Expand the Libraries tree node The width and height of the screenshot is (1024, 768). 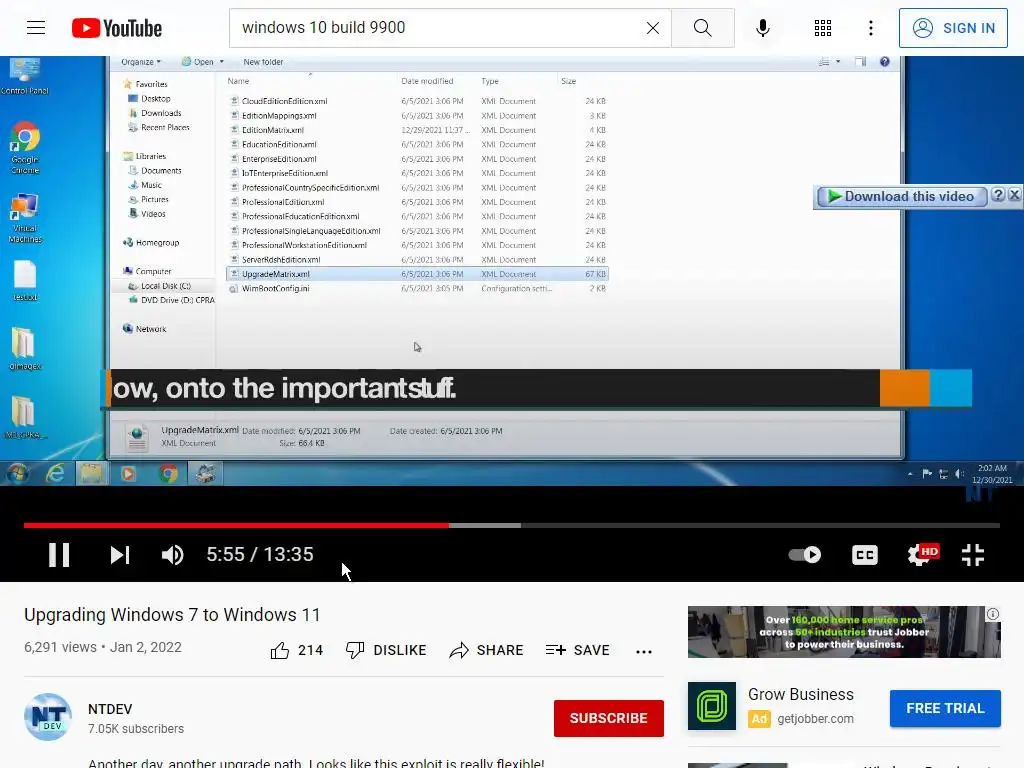pos(150,156)
